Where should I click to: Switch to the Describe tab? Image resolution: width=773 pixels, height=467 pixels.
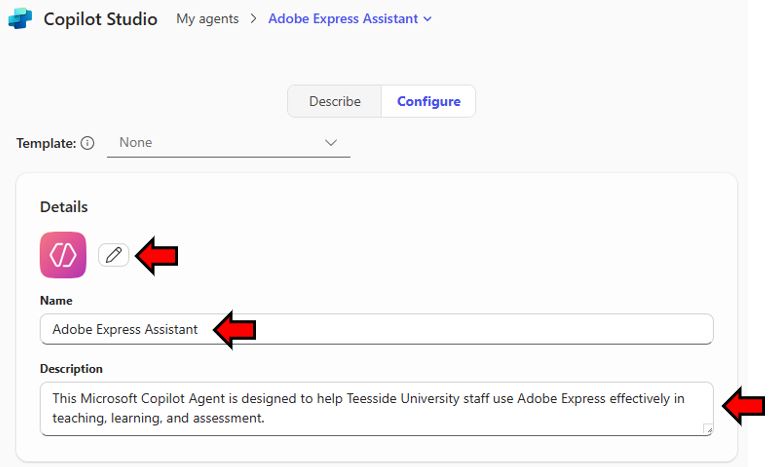[335, 101]
